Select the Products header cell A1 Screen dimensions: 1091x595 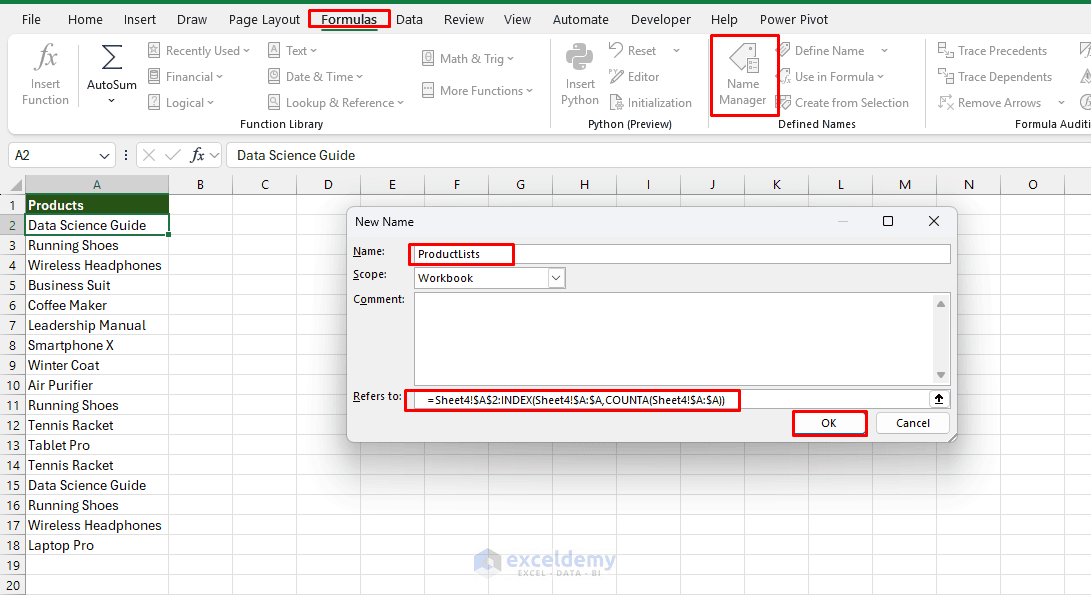point(97,205)
